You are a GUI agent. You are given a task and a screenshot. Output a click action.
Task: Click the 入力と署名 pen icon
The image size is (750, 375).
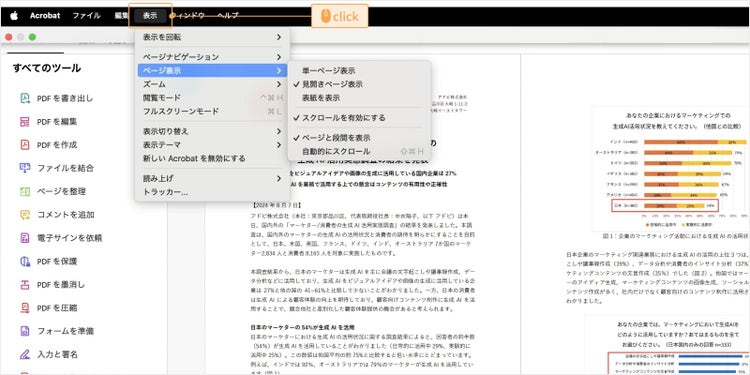(x=25, y=354)
